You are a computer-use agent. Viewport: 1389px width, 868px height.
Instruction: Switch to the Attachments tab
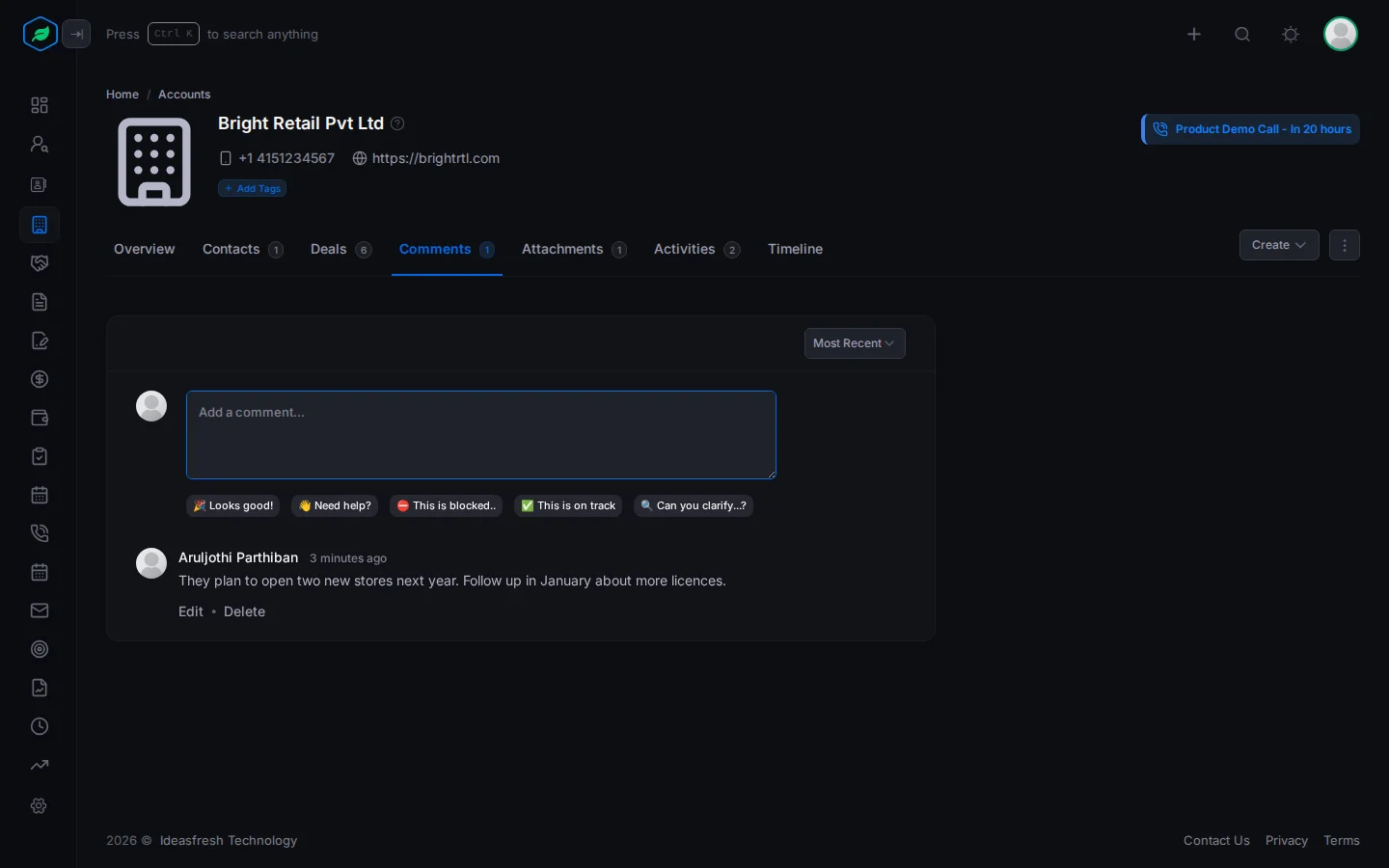point(574,249)
